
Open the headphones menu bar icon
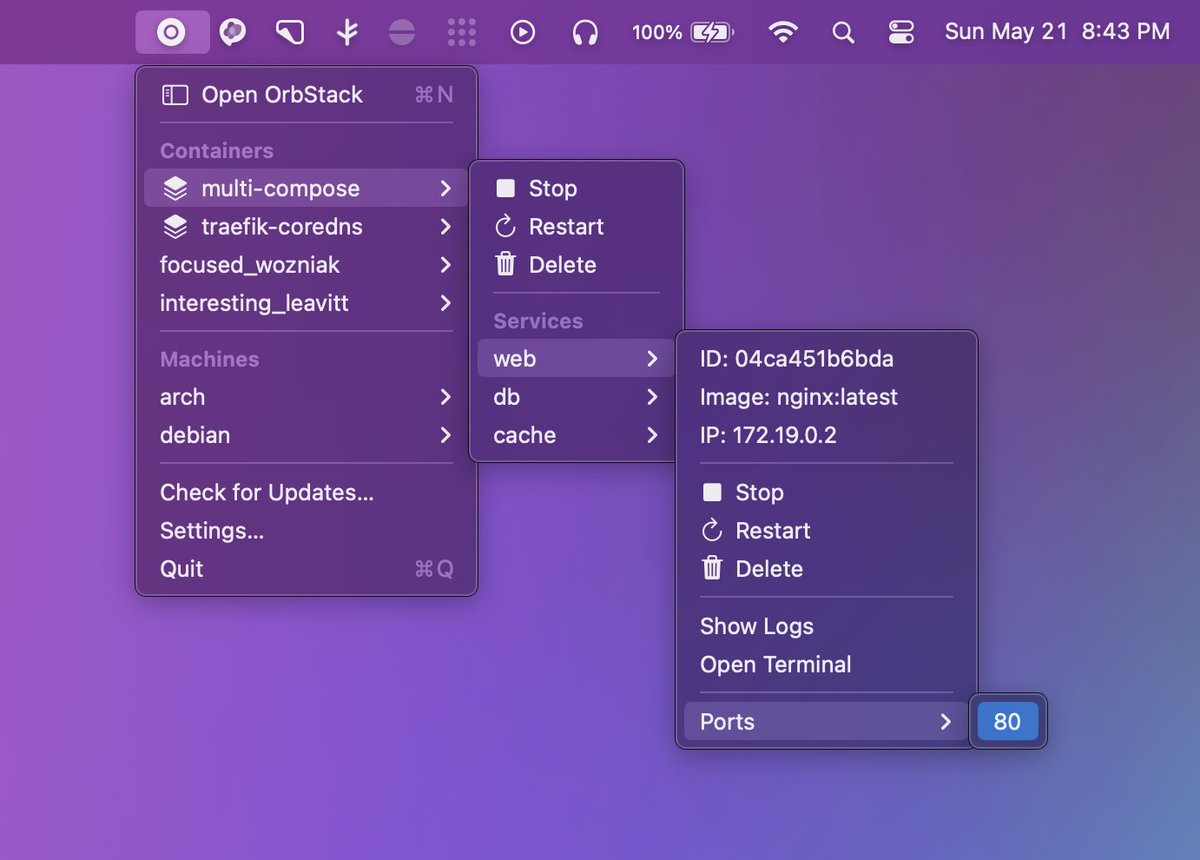click(x=585, y=32)
